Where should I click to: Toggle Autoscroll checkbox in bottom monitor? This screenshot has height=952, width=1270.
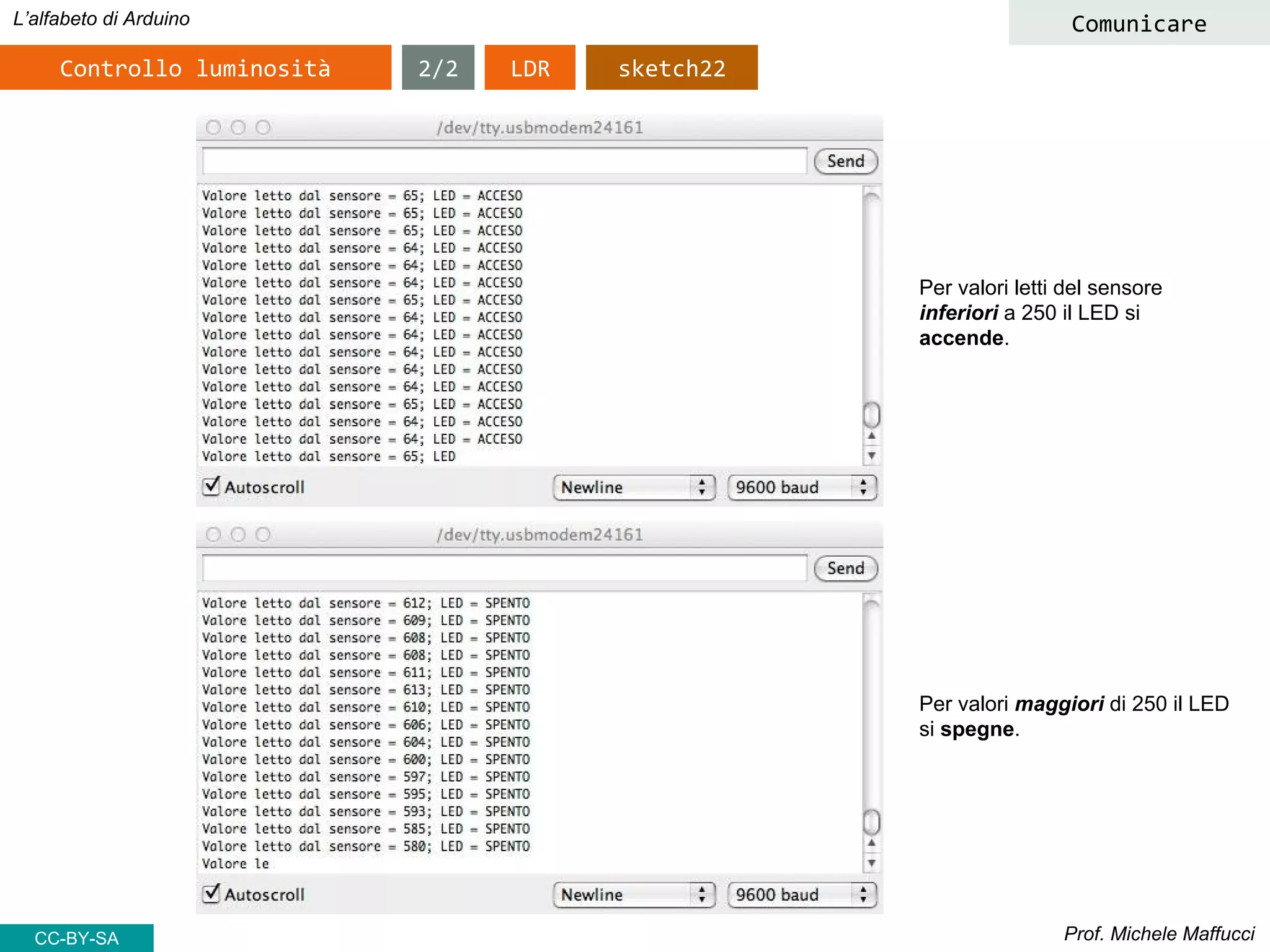(211, 893)
